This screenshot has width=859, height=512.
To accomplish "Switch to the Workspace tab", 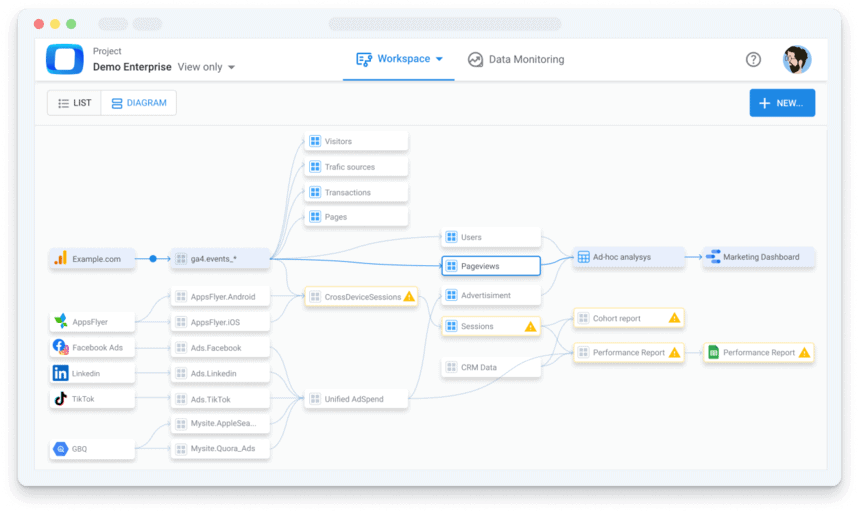I will click(399, 59).
